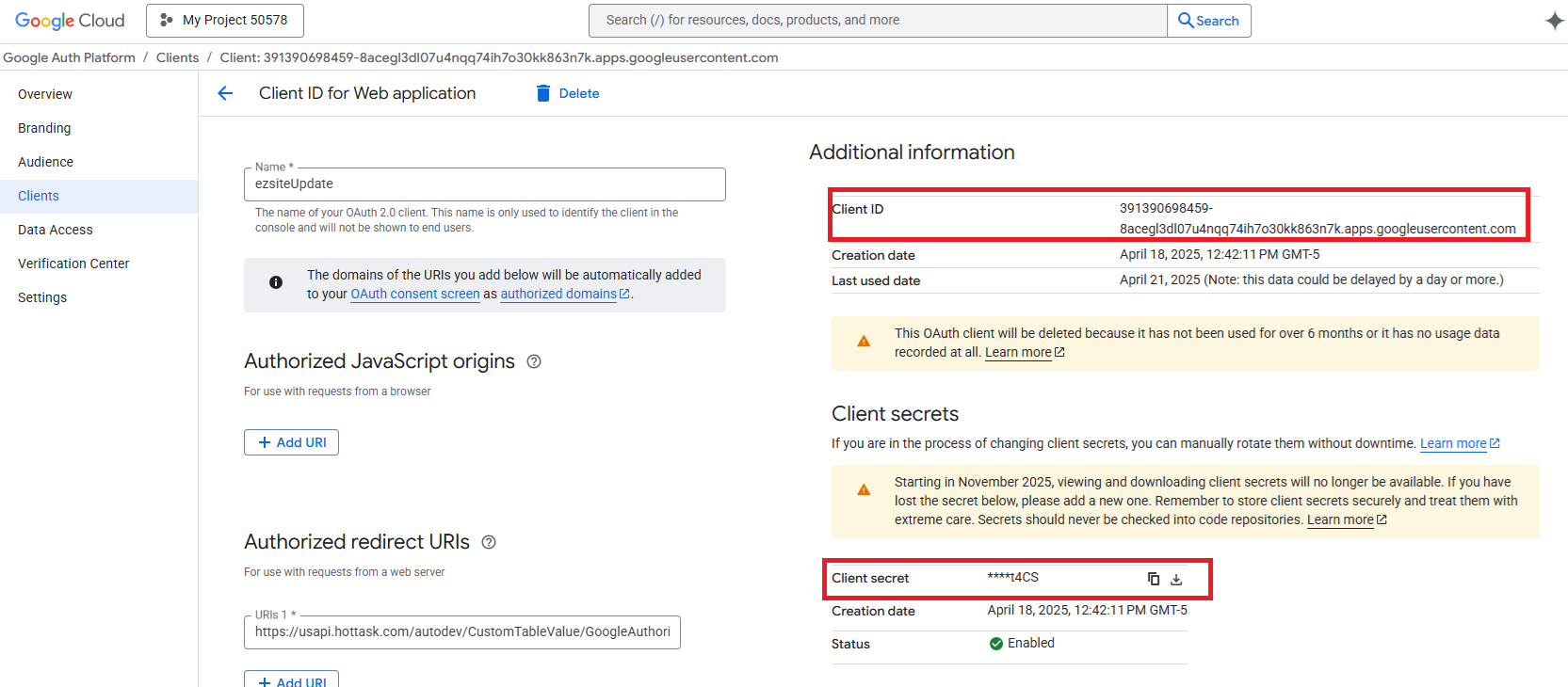Click help icon beside Authorized JavaScript origins
Viewport: 1568px width, 687px height.
[x=534, y=361]
